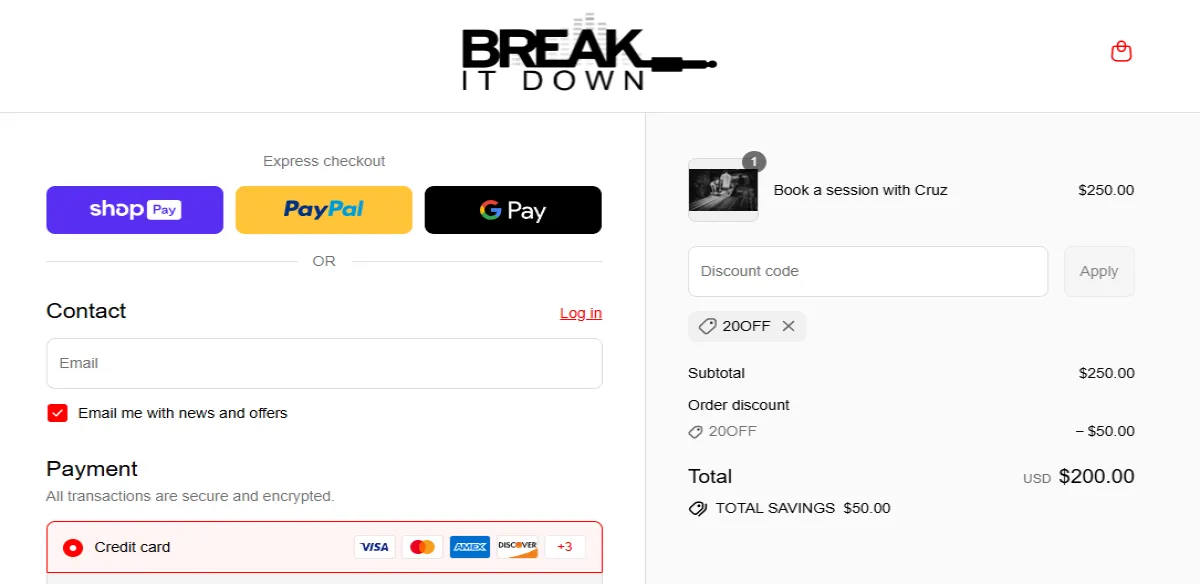Click the Break It Down logo
This screenshot has height=584, width=1200.
point(586,55)
